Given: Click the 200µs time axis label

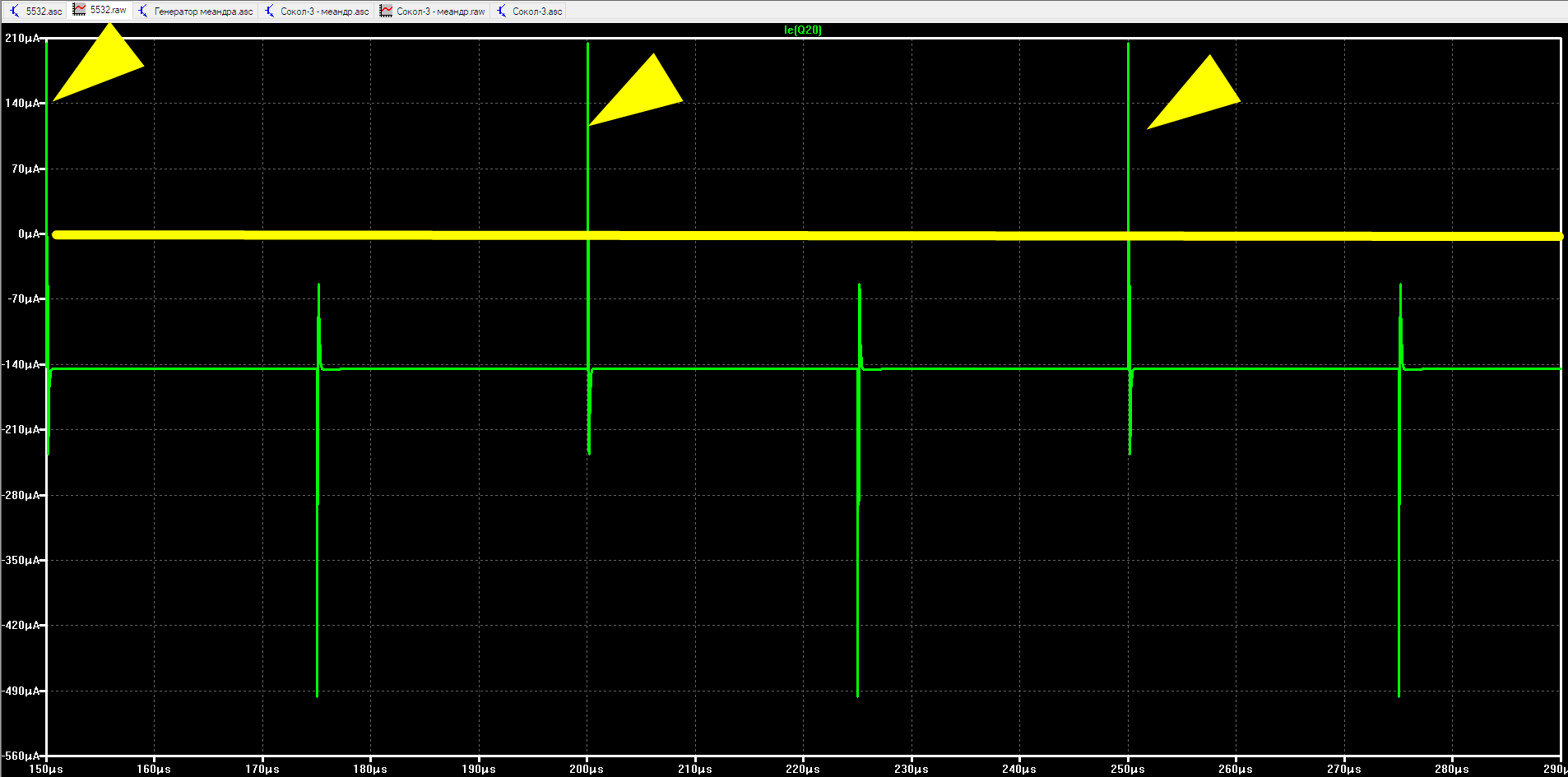Looking at the screenshot, I should point(587,770).
